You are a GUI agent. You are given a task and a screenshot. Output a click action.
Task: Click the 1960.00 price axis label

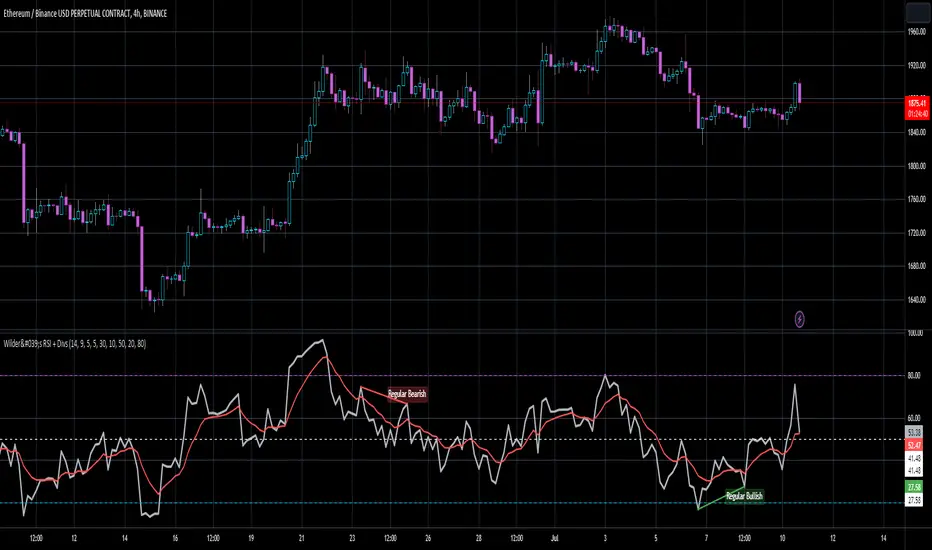click(x=917, y=32)
